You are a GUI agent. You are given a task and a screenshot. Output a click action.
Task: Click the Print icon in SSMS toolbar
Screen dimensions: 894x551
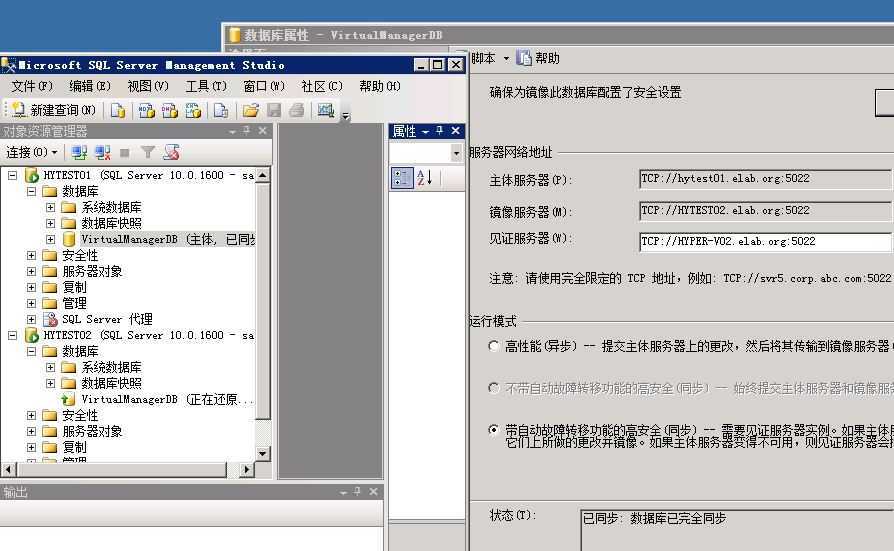(x=296, y=110)
